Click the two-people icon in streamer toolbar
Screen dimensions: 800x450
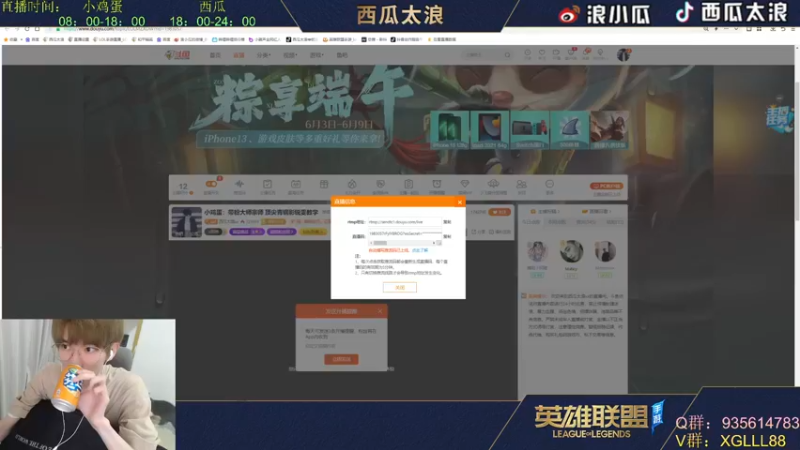click(521, 184)
